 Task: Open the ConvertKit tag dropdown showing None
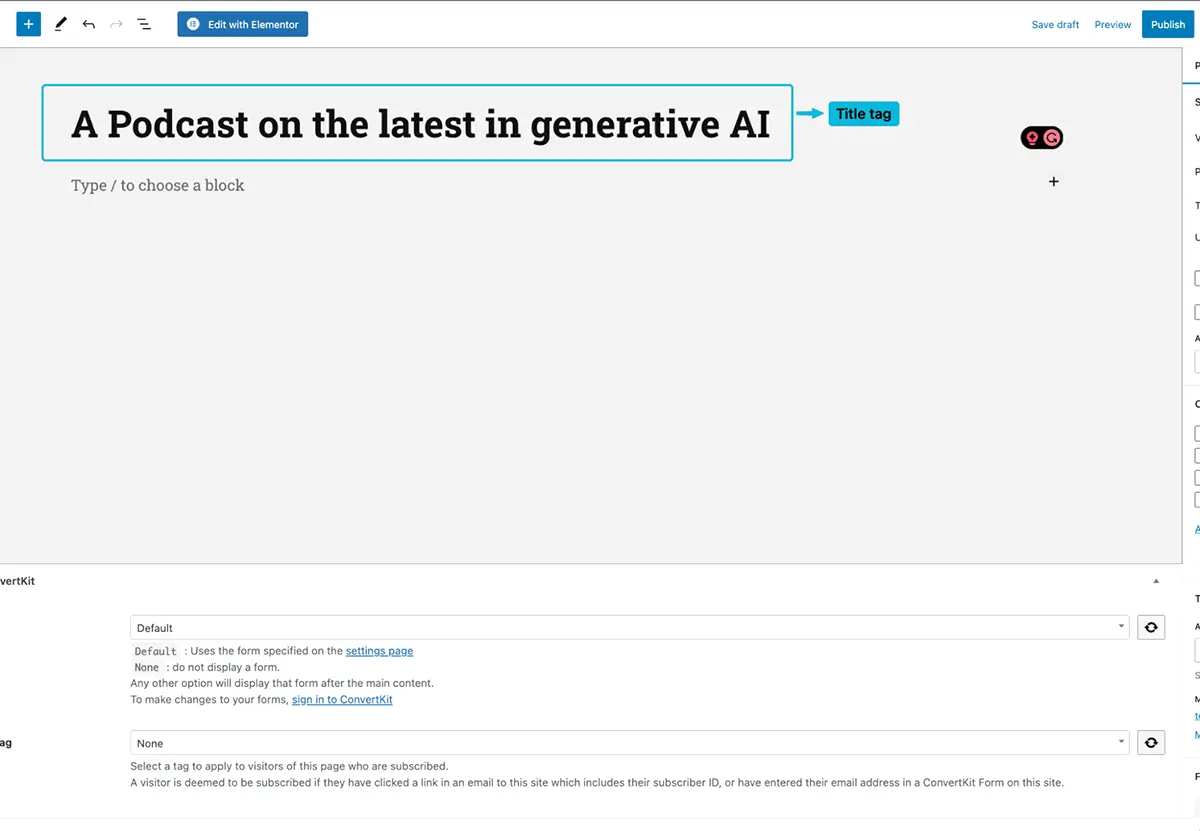pyautogui.click(x=630, y=742)
